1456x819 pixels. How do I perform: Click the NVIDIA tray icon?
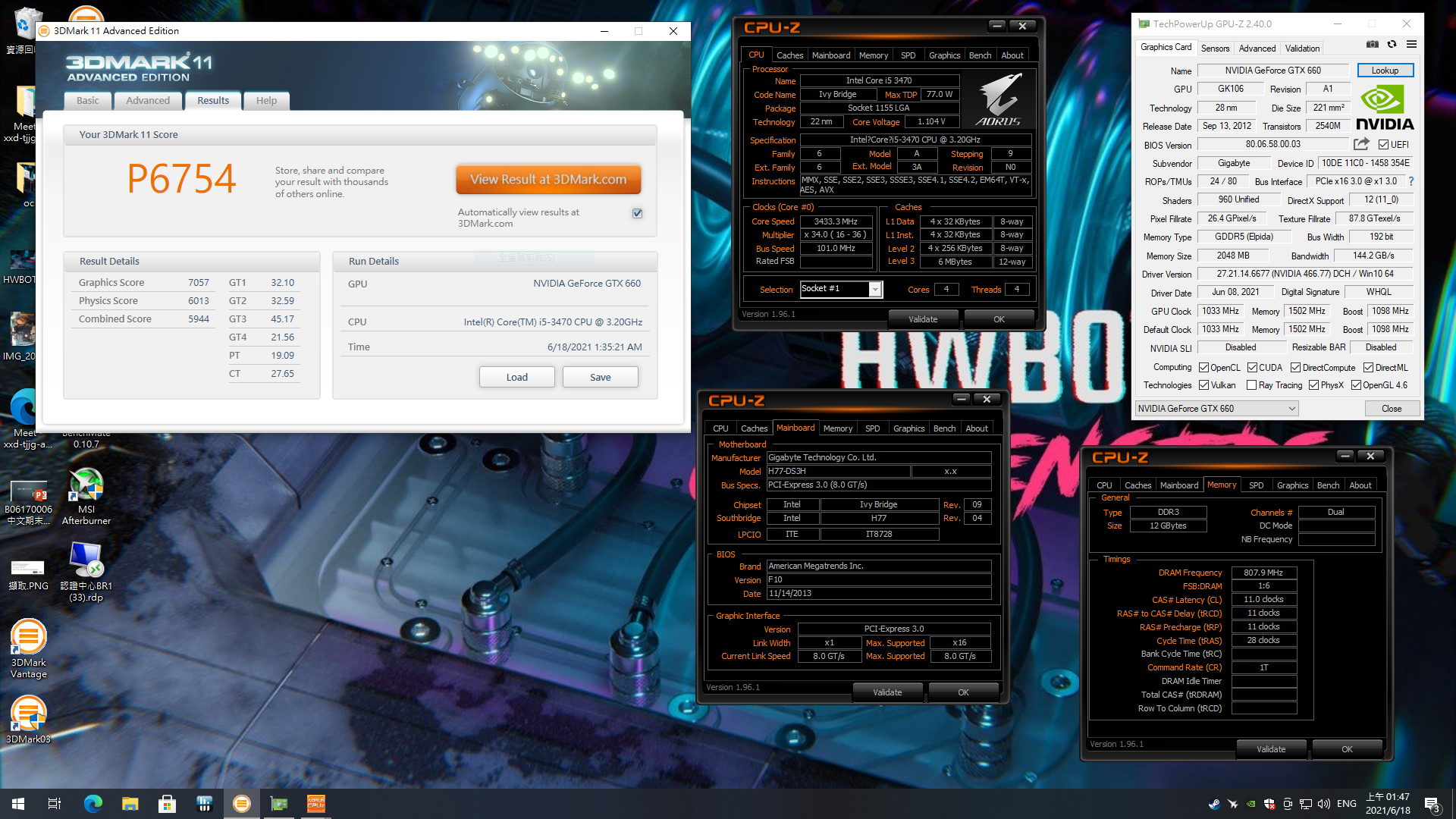click(1250, 804)
